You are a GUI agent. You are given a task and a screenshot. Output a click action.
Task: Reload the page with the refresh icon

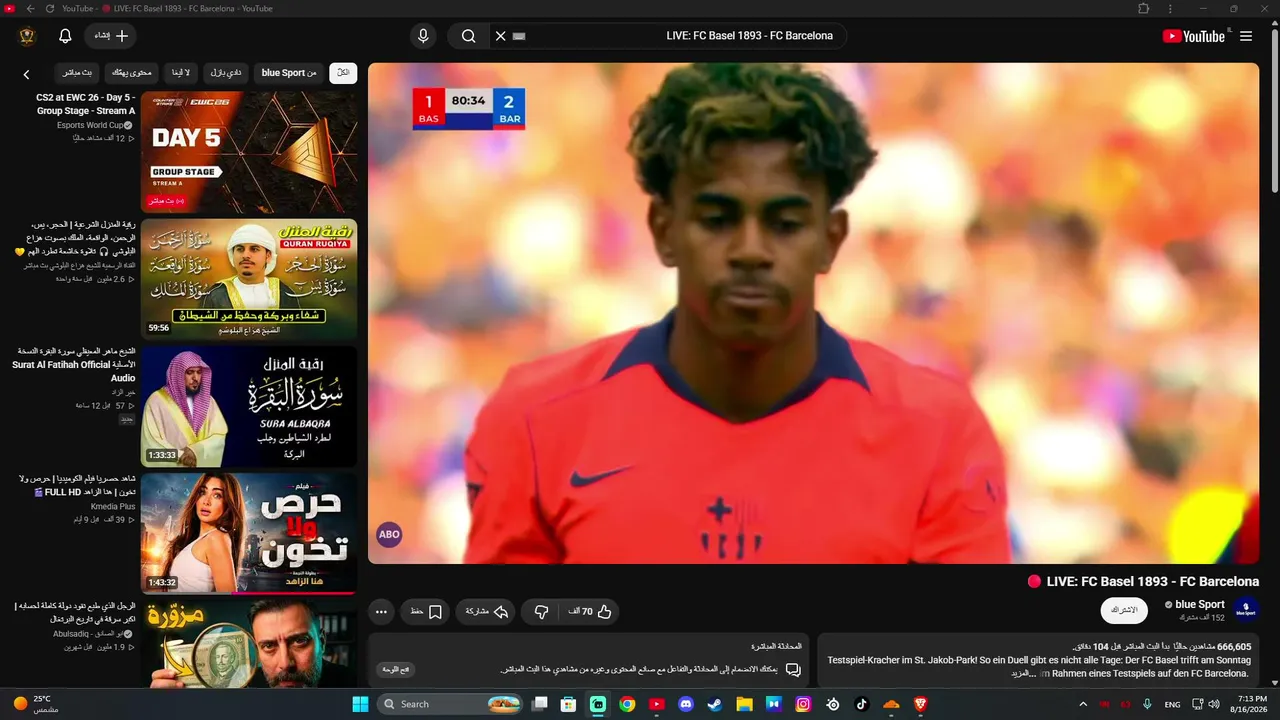pos(50,8)
